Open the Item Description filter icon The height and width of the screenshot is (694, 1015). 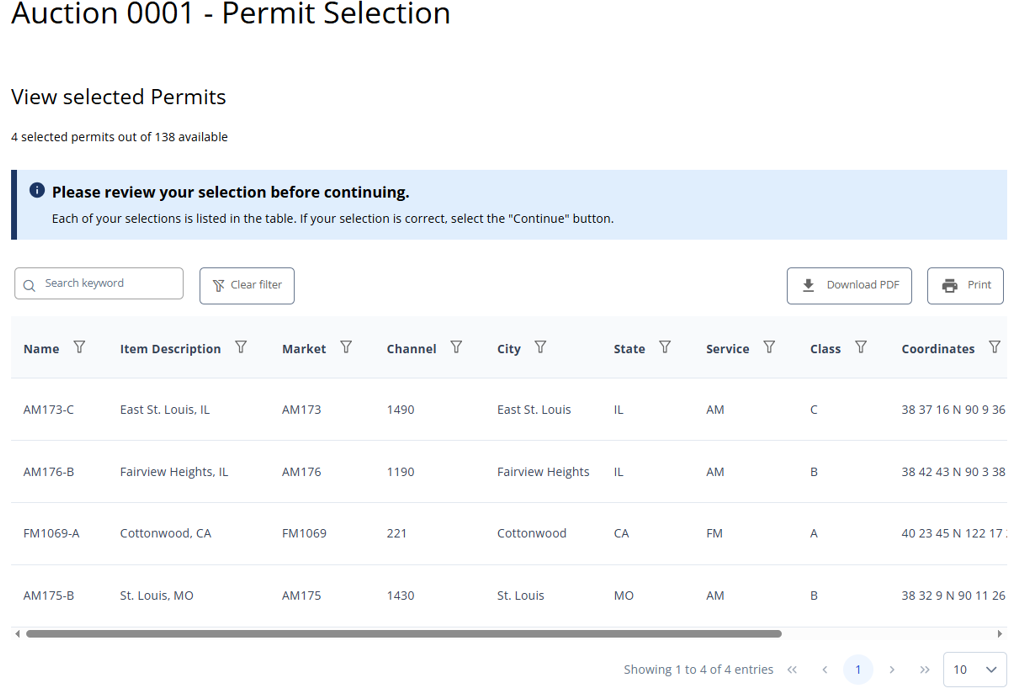point(241,348)
